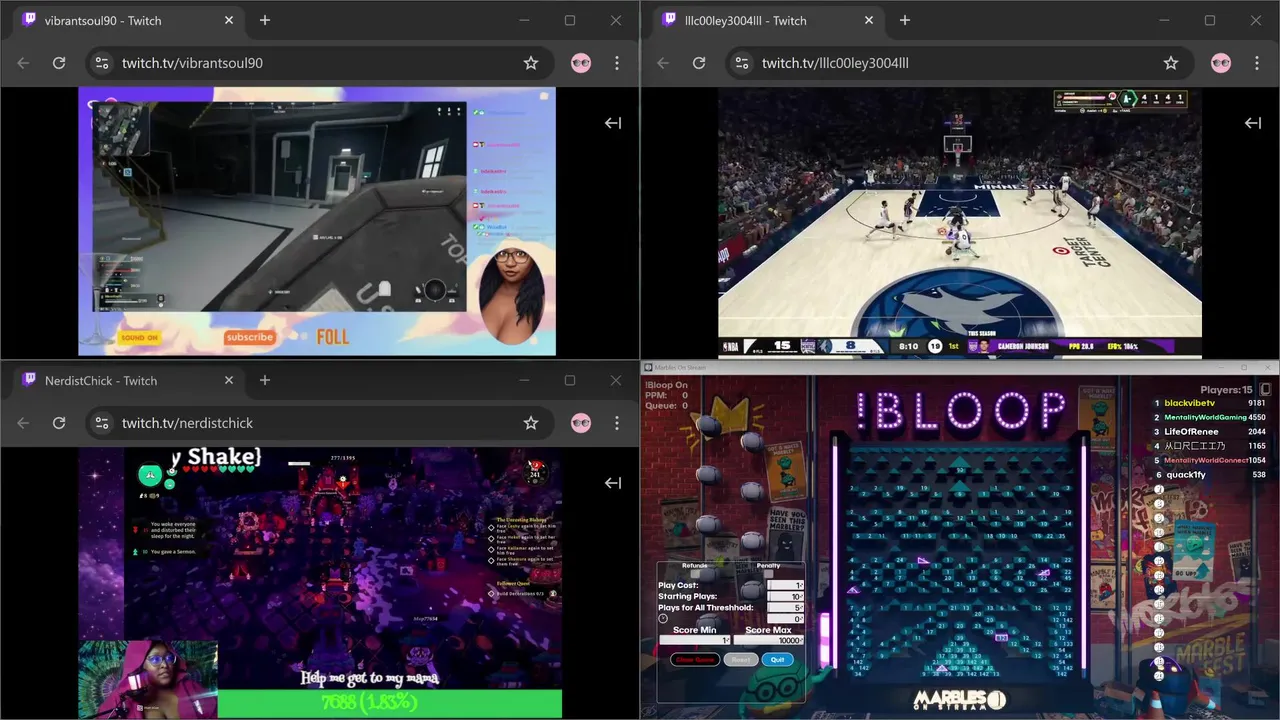
Task: Reload the vibrantsoul90 Twitch page
Action: [59, 63]
